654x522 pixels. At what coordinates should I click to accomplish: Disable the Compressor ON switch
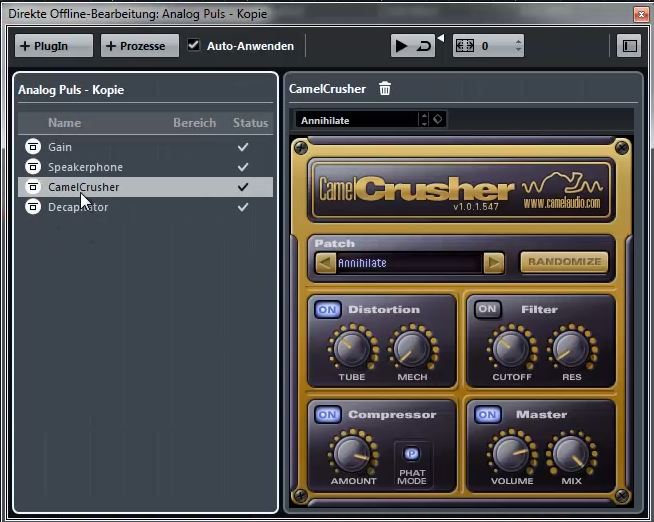coord(327,415)
